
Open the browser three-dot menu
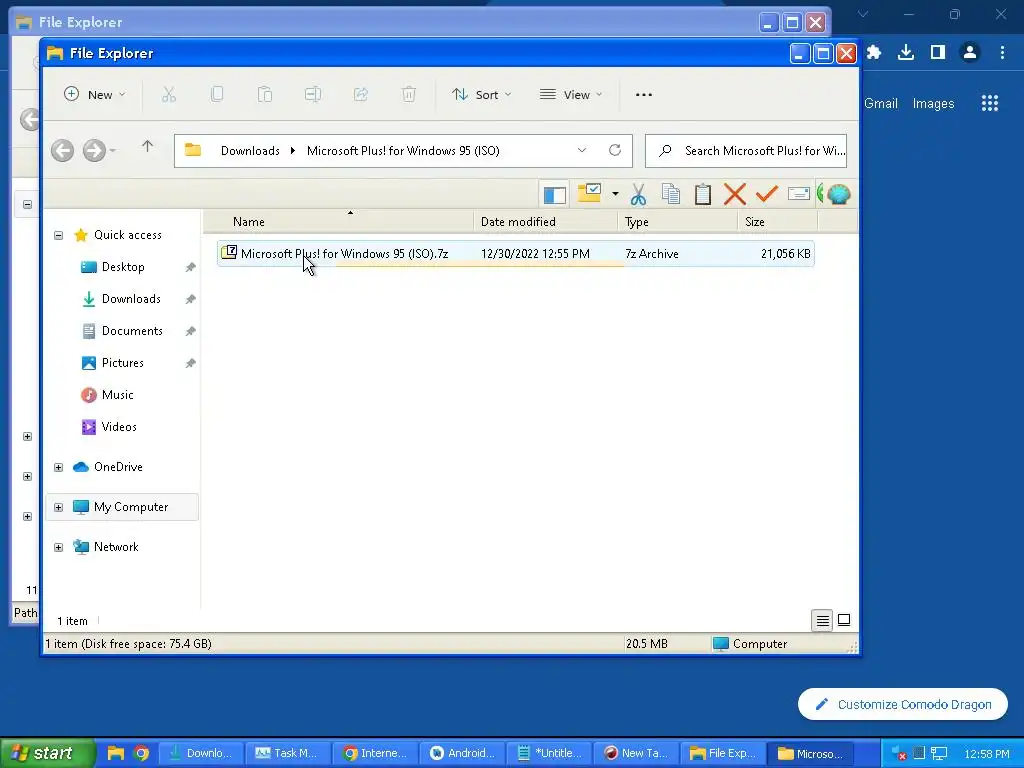(1002, 52)
